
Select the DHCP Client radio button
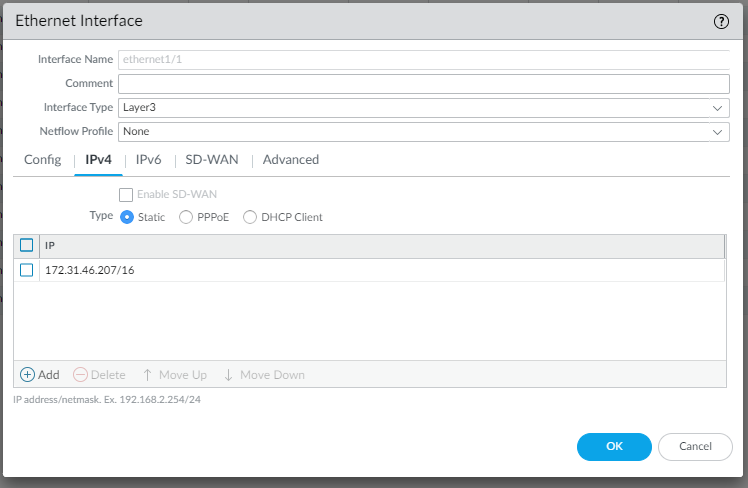tap(250, 217)
